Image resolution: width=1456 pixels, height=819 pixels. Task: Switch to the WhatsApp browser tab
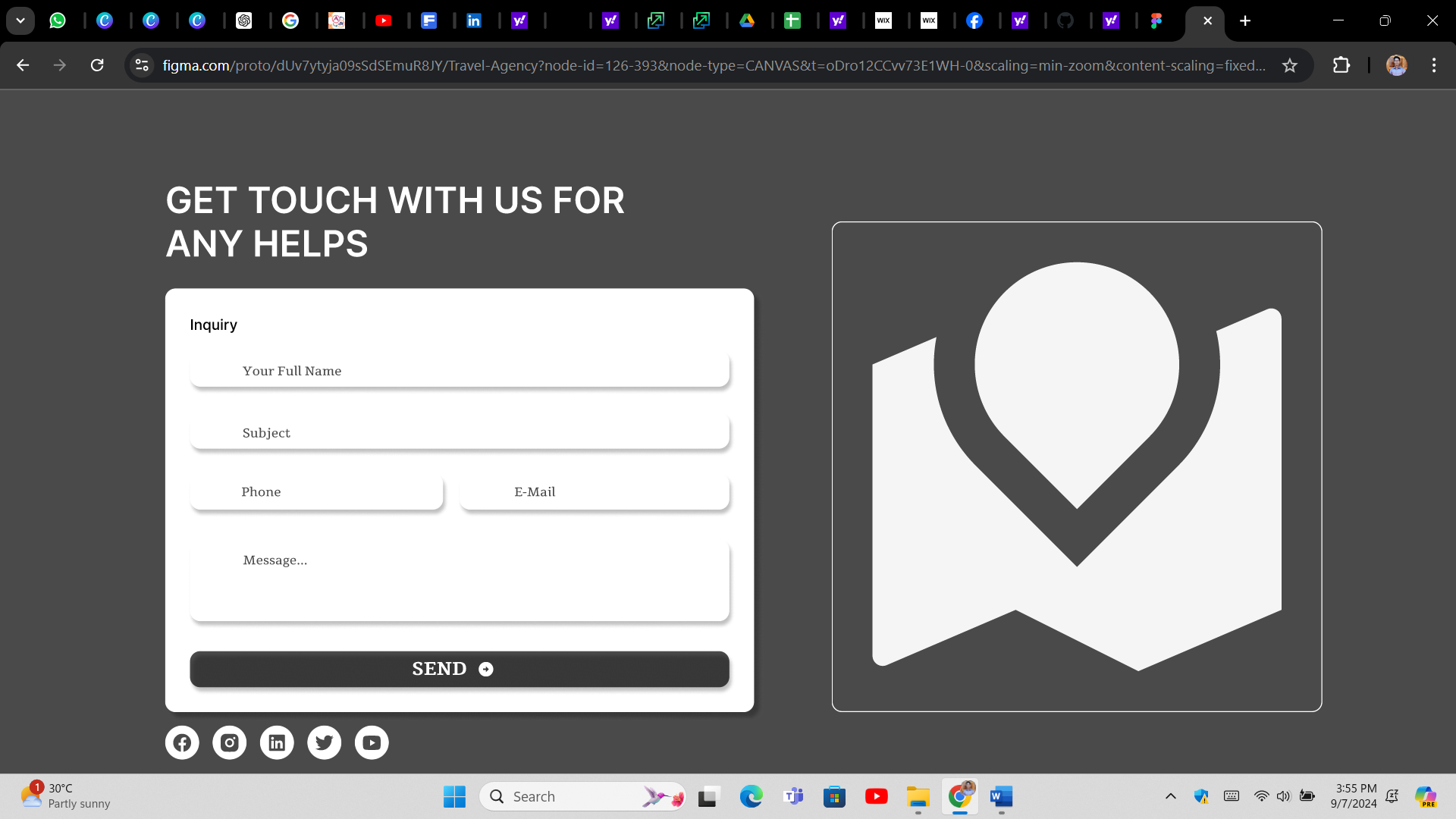(58, 20)
